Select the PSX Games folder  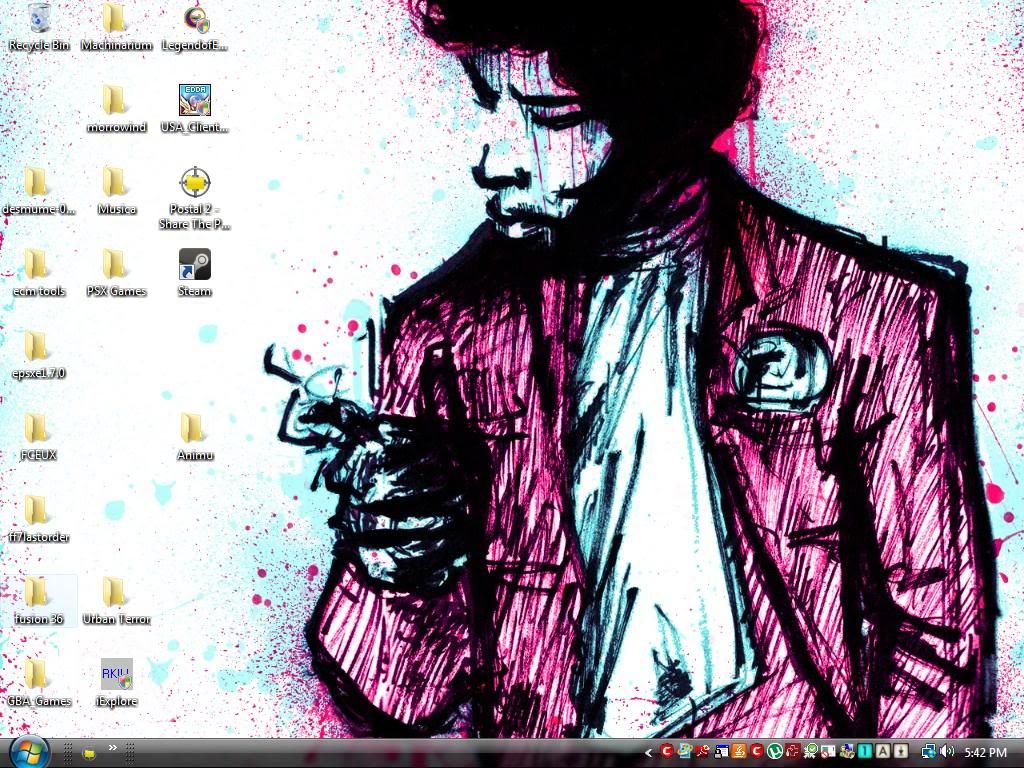(116, 273)
